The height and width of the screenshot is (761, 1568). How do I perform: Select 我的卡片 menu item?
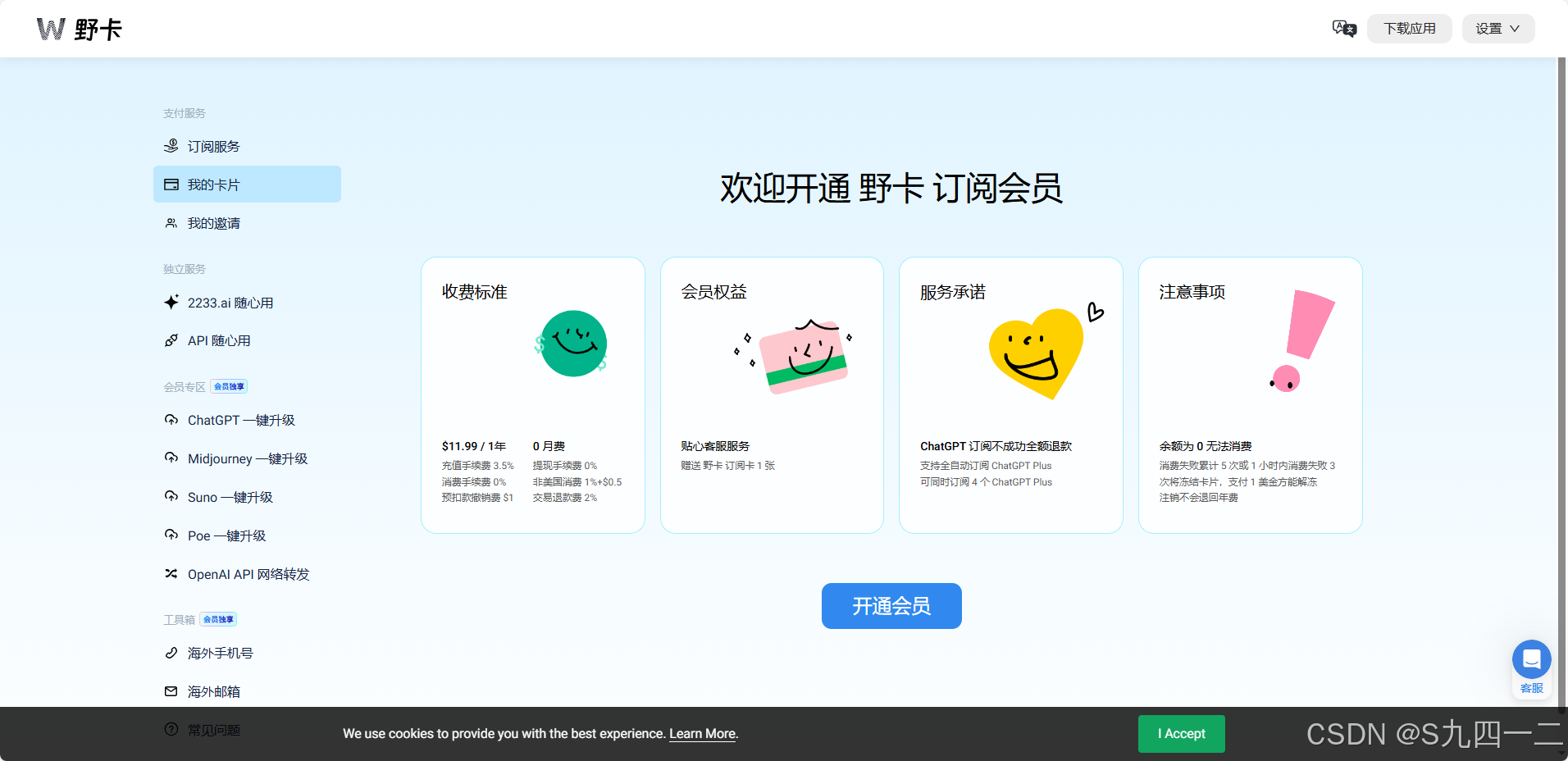click(x=247, y=185)
